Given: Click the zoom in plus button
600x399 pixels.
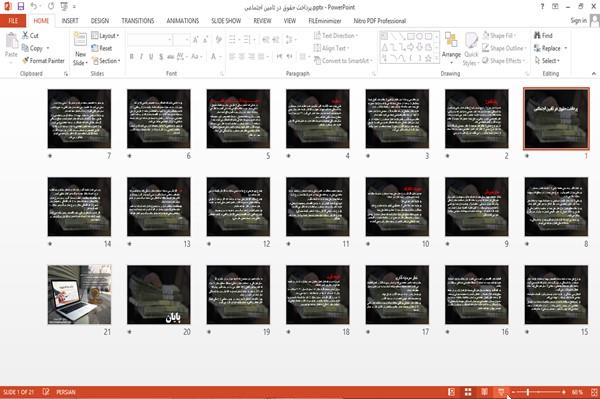Looking at the screenshot, I should click(x=563, y=392).
